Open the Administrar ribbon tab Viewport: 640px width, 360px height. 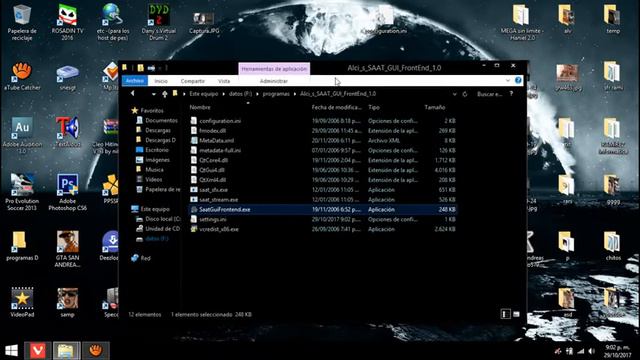tap(273, 81)
